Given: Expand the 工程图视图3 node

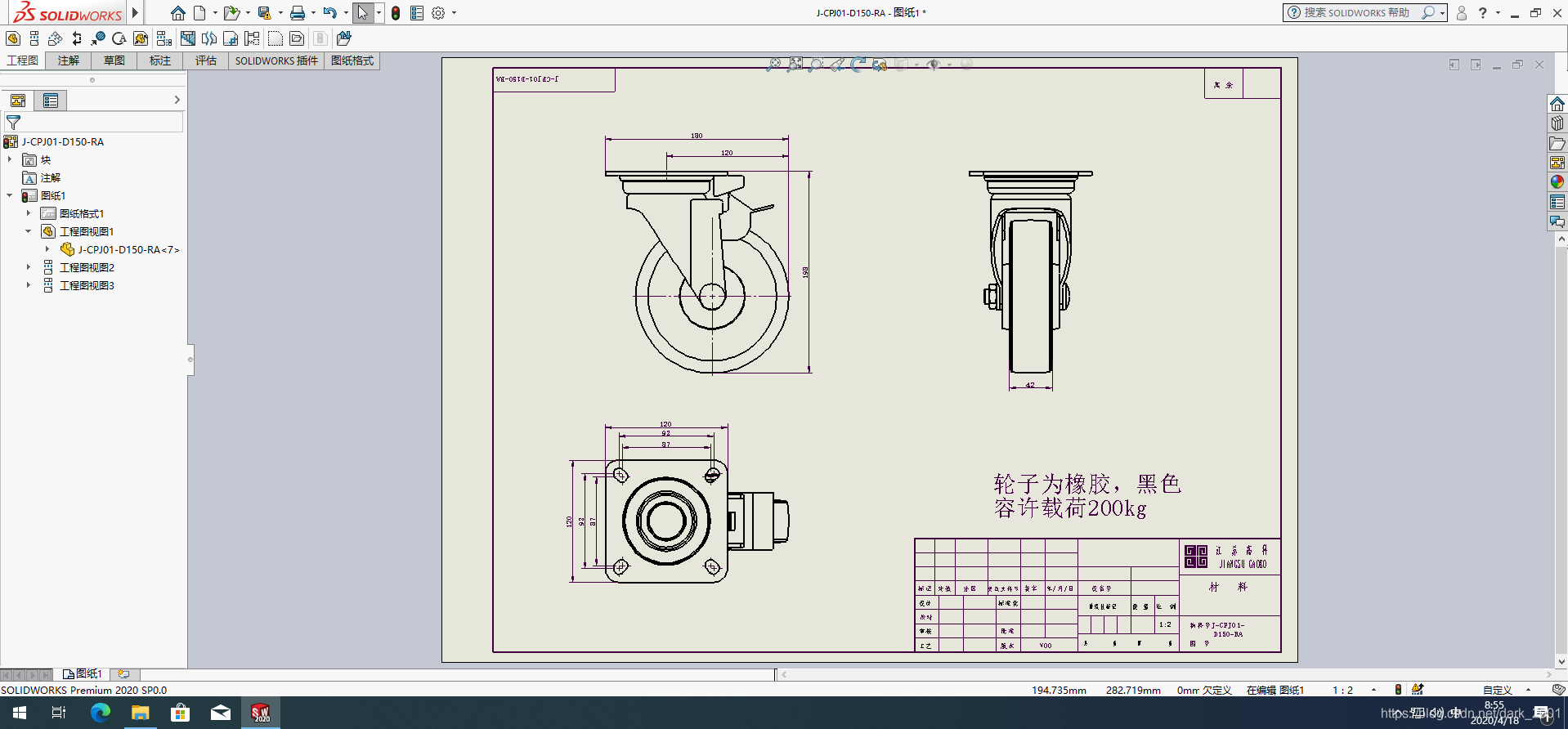Looking at the screenshot, I should click(x=28, y=285).
